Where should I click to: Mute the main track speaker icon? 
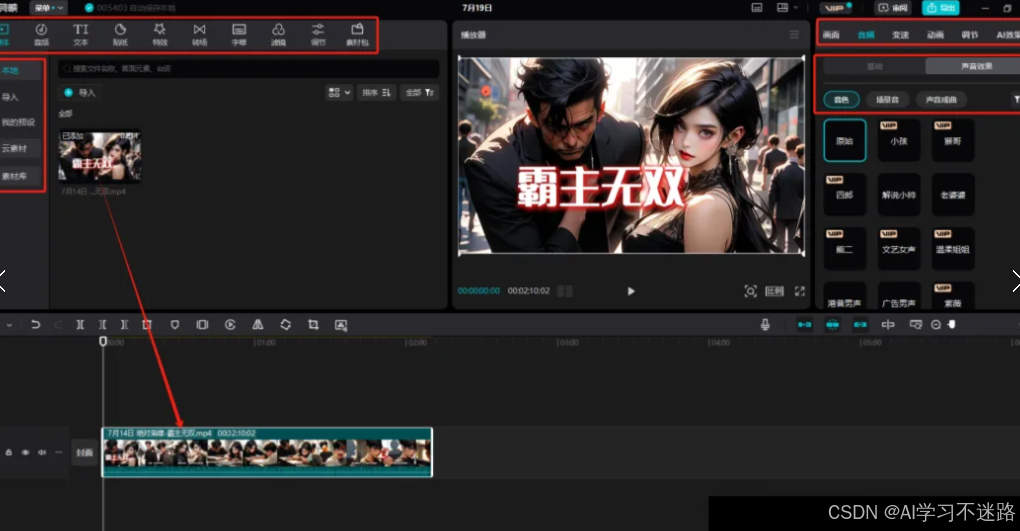[42, 452]
